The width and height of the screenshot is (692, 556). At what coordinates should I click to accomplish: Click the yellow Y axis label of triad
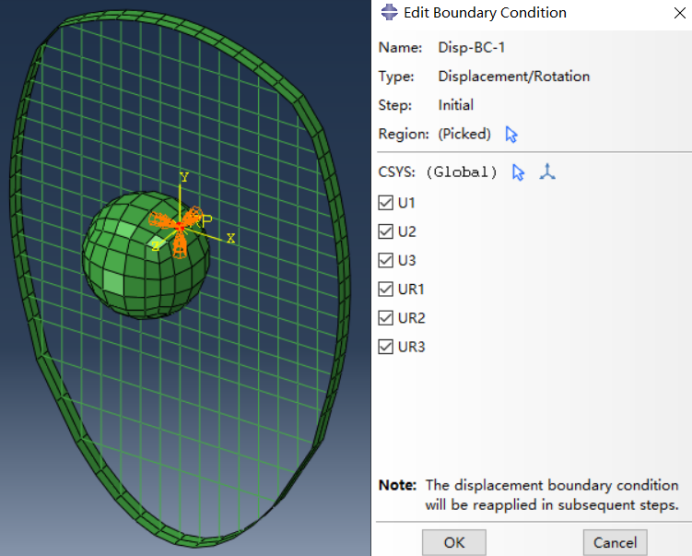(183, 177)
